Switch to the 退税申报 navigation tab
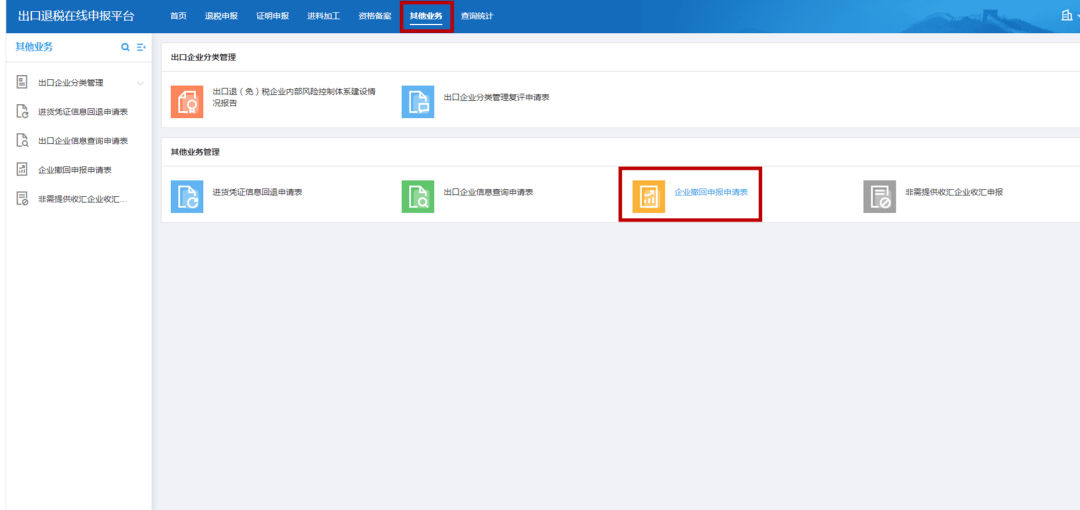The height and width of the screenshot is (510, 1080). 221,16
